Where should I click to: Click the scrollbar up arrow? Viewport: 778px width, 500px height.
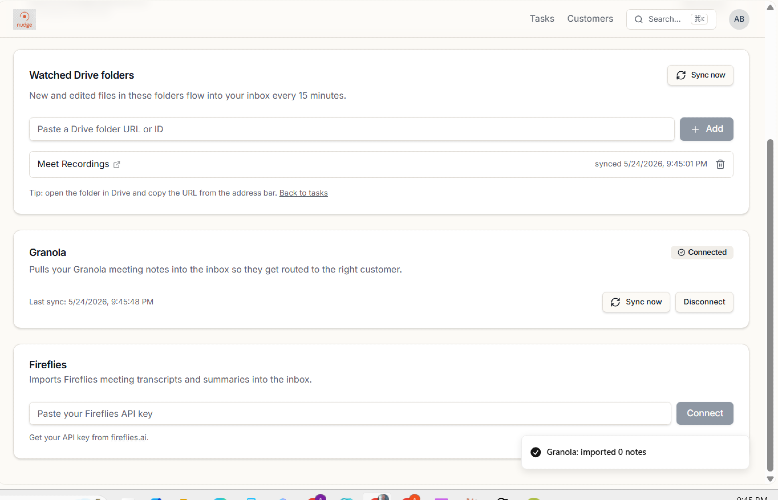pos(770,7)
